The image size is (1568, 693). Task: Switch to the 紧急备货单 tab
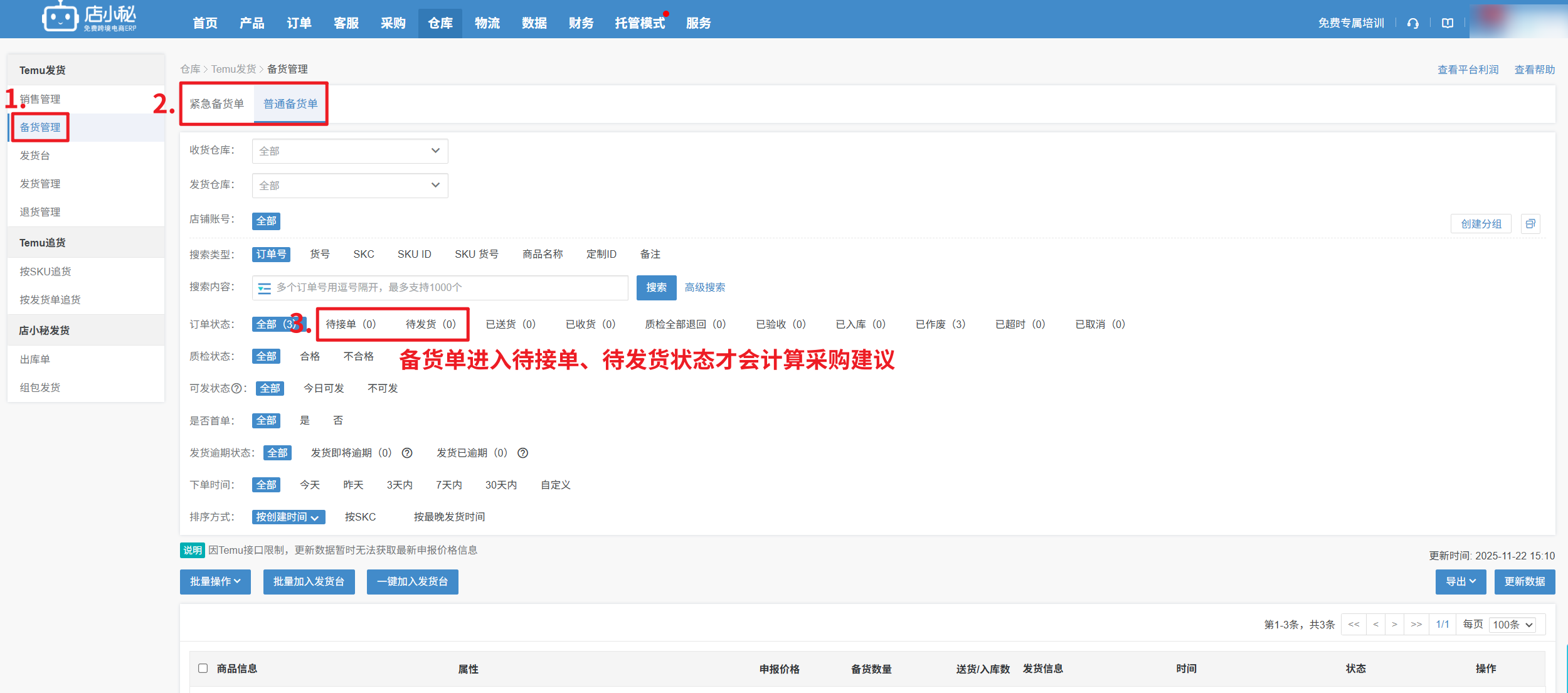[217, 103]
